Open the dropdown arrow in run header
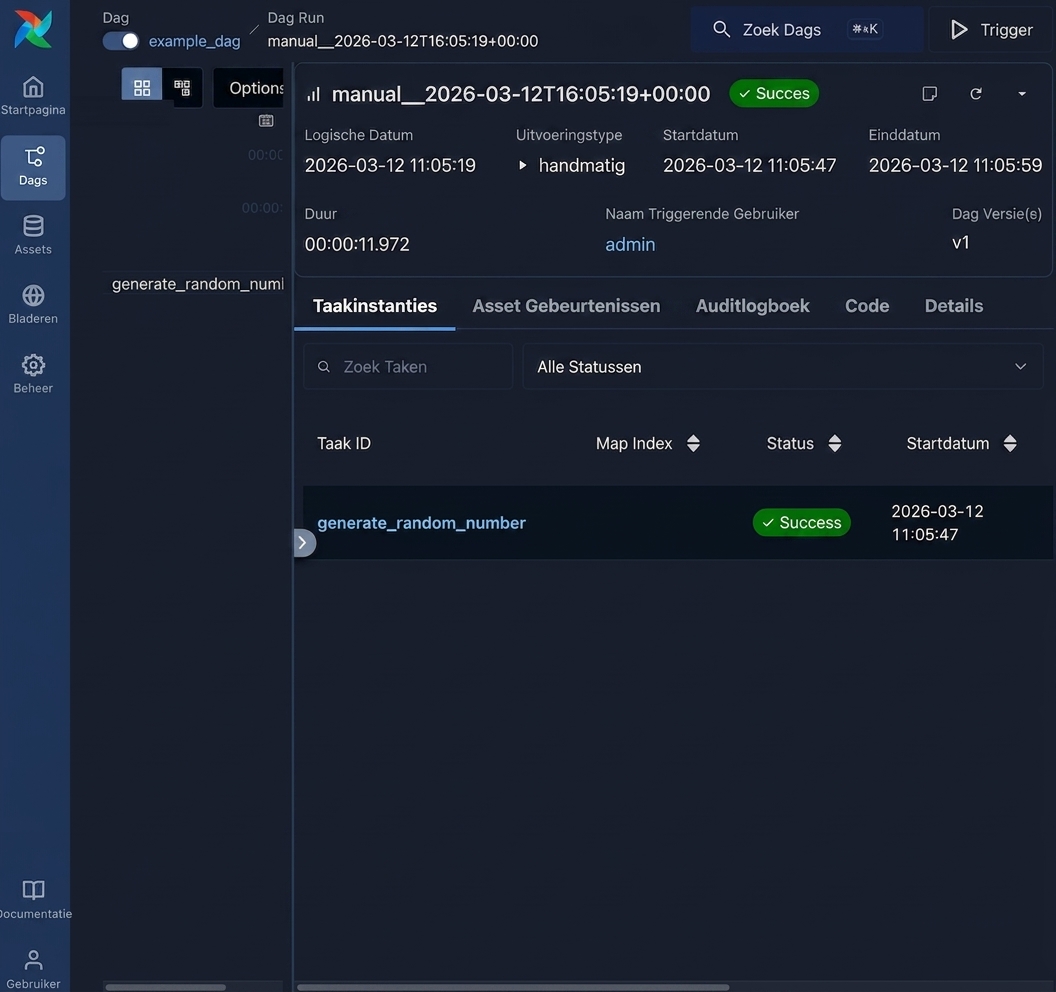 (1022, 94)
